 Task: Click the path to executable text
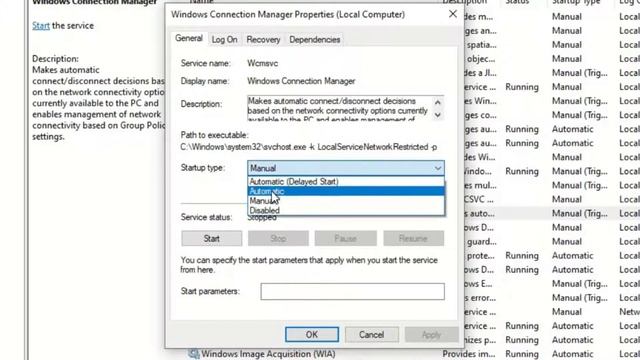pyautogui.click(x=309, y=147)
